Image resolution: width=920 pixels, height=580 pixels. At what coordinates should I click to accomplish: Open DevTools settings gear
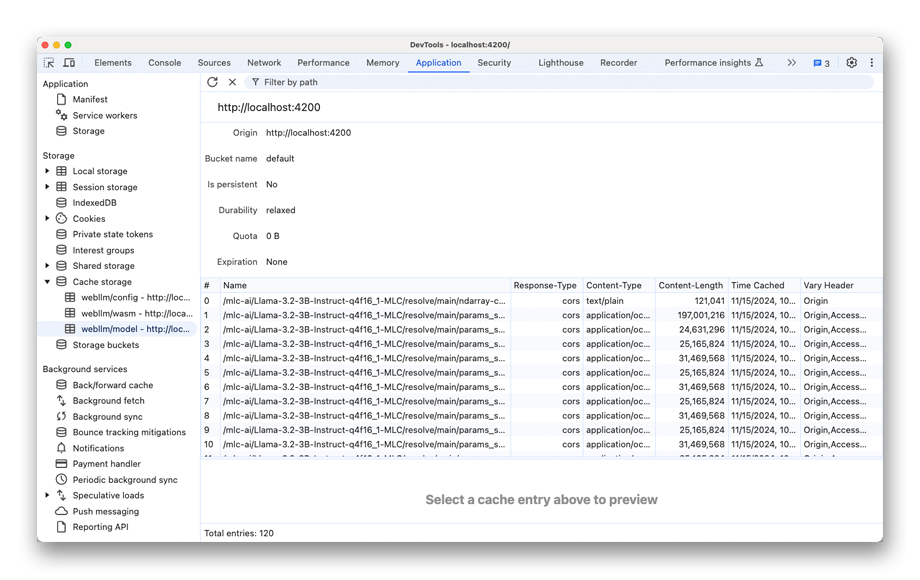point(851,63)
